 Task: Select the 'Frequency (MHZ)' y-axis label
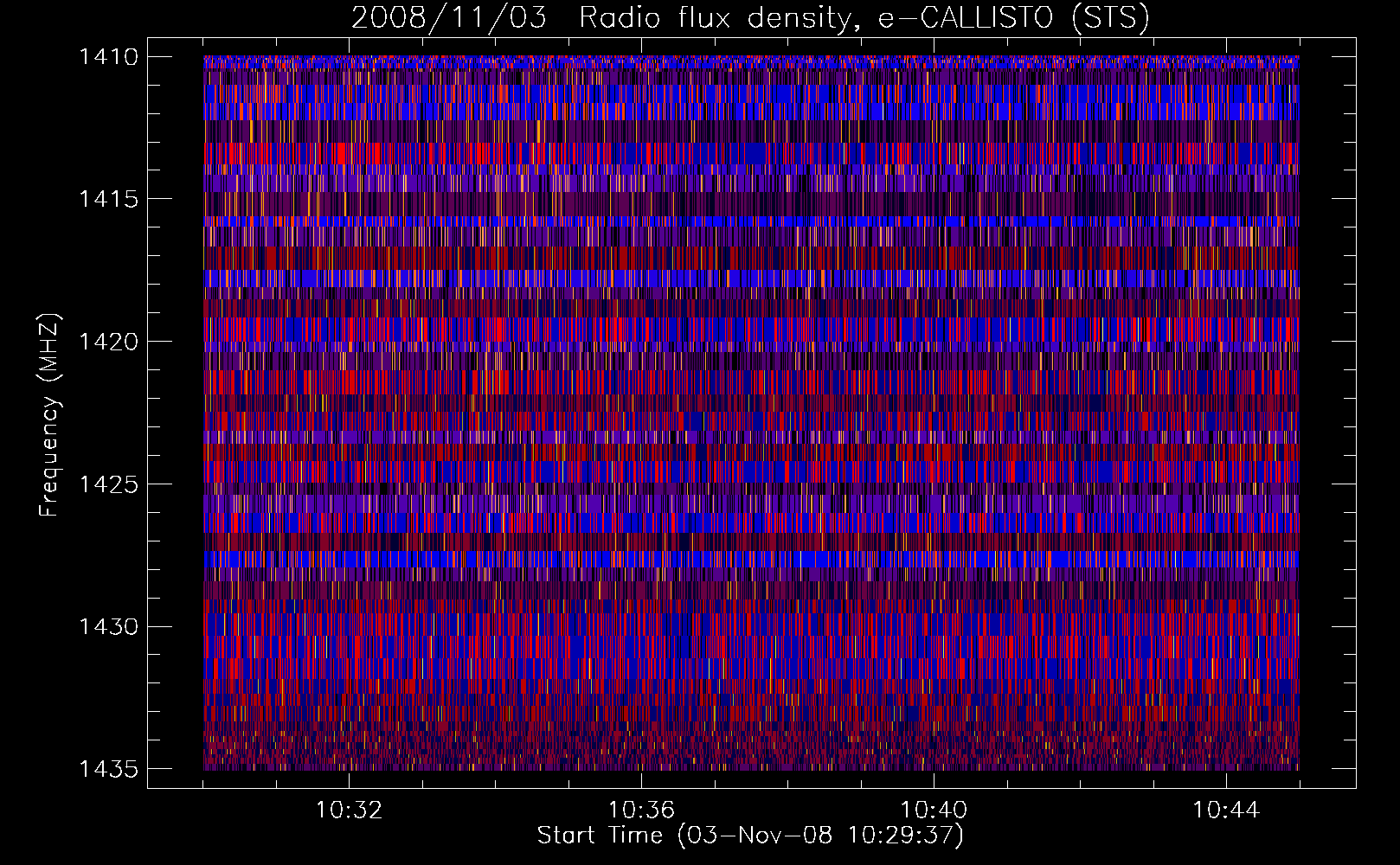[x=49, y=415]
